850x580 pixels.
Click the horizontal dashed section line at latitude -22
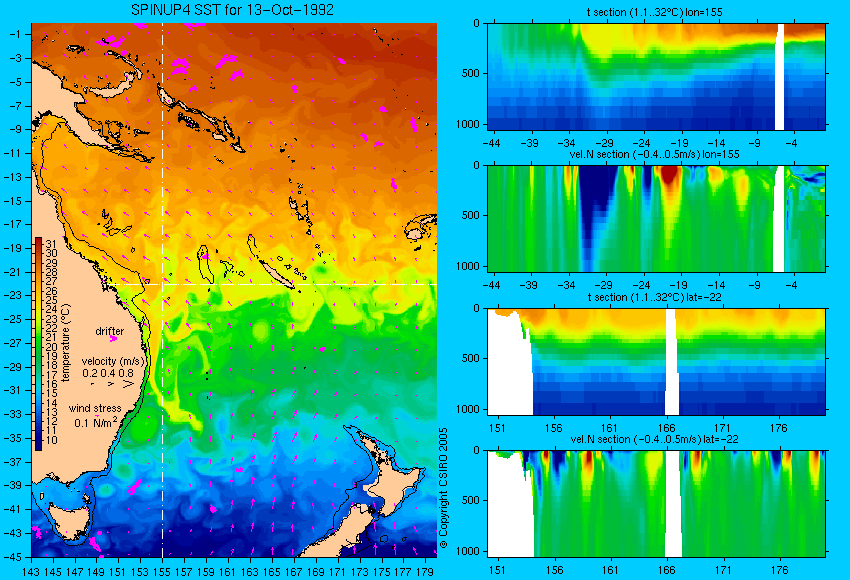[273, 284]
